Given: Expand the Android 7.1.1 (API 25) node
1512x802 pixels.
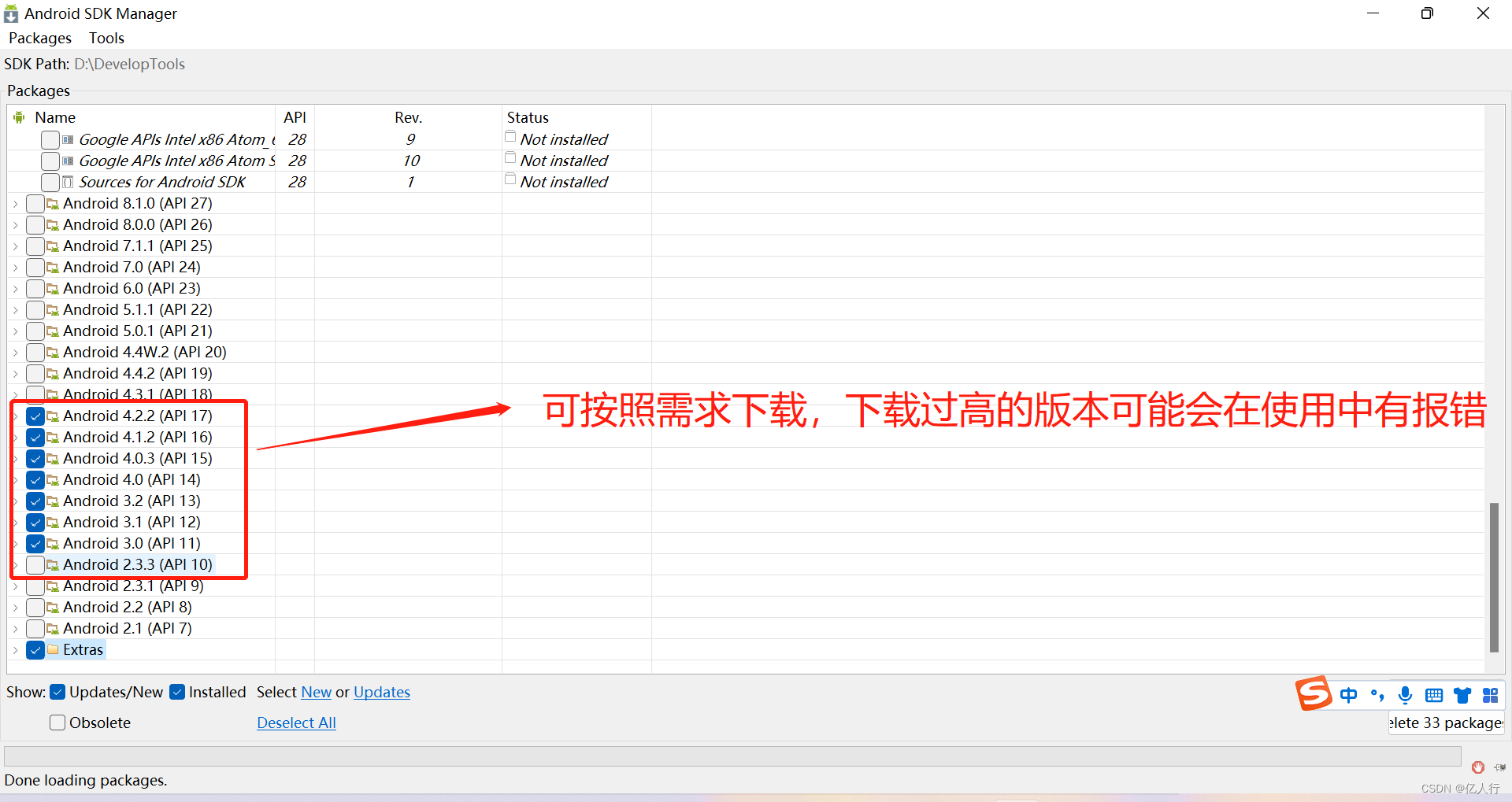Looking at the screenshot, I should [15, 246].
